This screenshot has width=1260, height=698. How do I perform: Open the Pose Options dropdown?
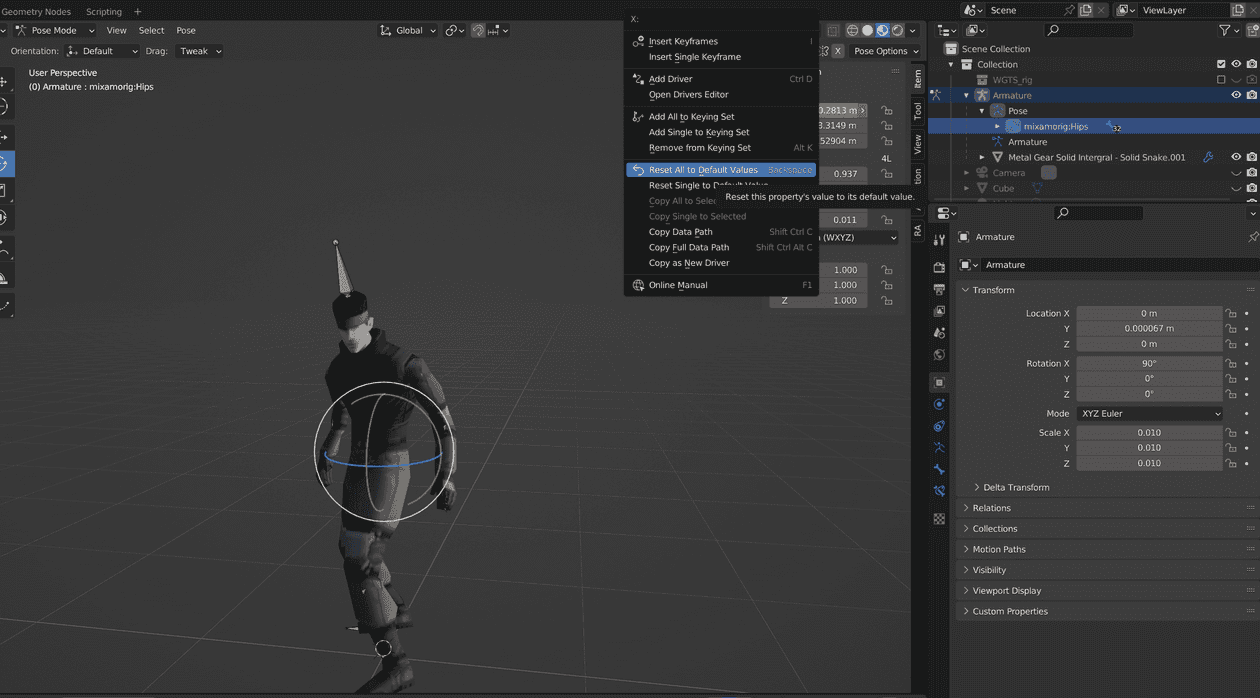pos(878,50)
